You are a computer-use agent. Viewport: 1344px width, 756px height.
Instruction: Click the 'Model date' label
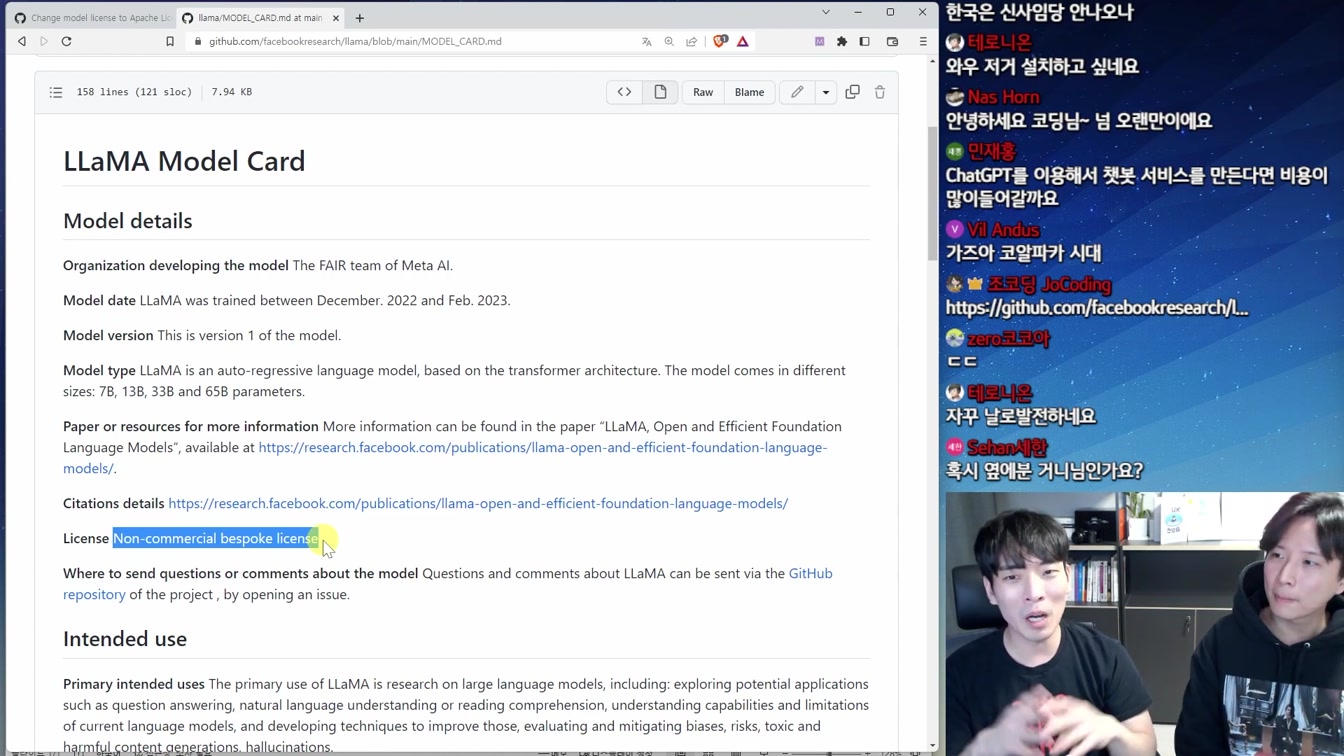[99, 301]
